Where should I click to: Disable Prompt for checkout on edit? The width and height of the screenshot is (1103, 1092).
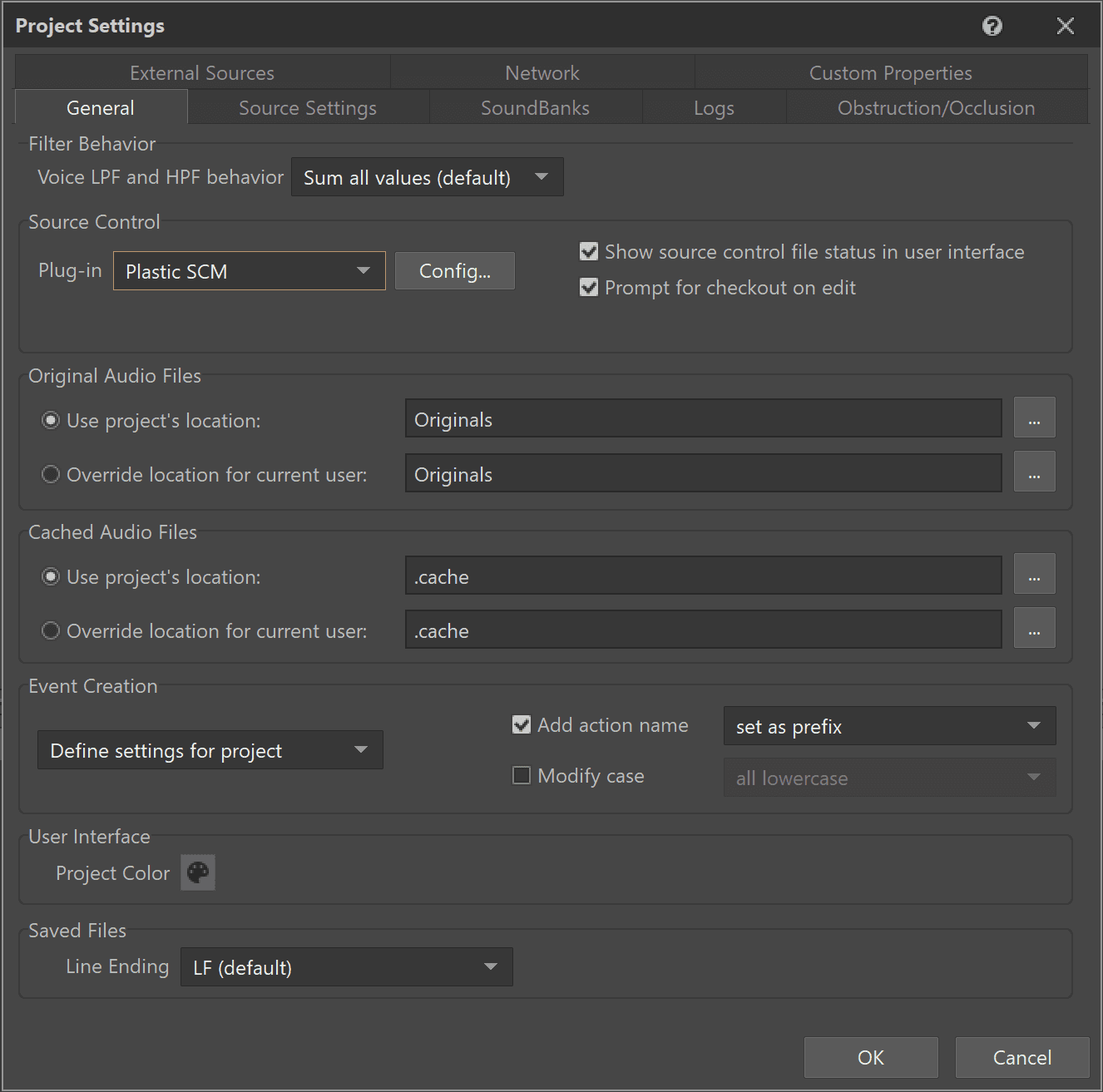(x=589, y=288)
